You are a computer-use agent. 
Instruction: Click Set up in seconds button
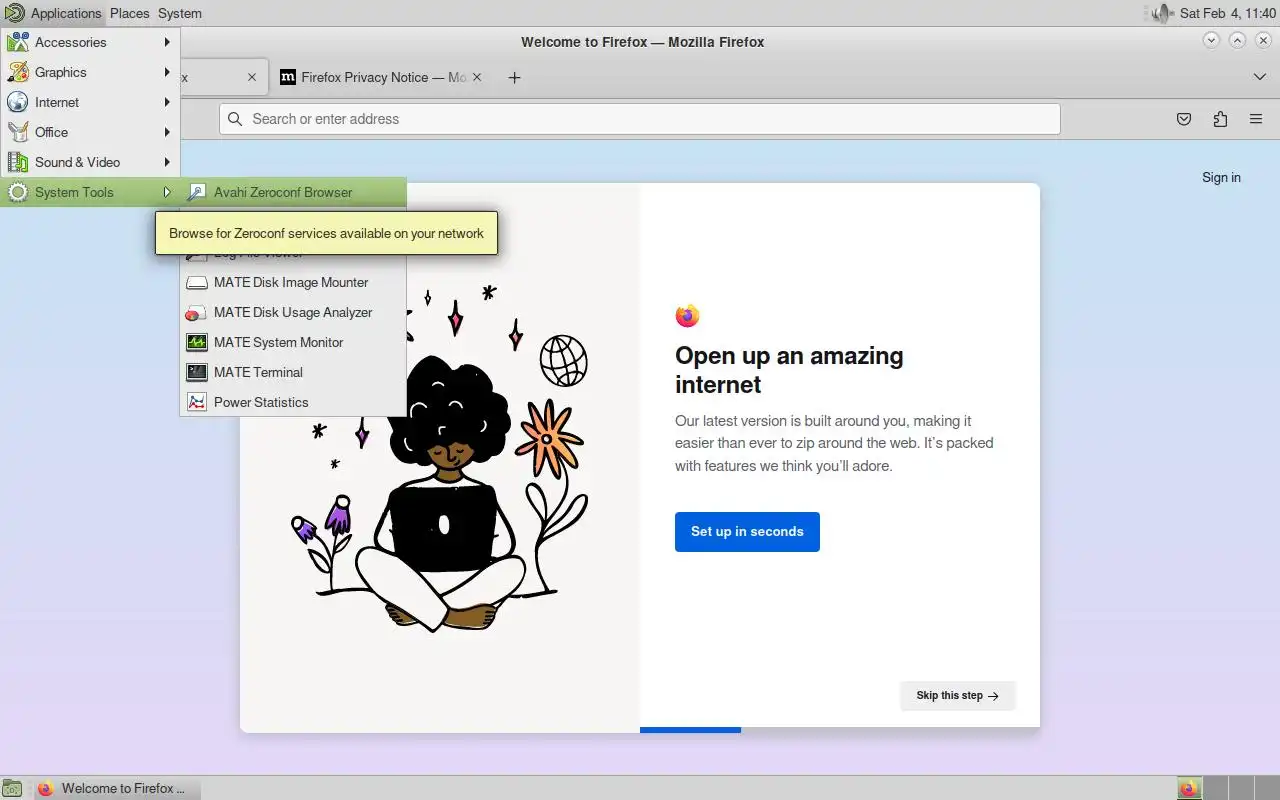pyautogui.click(x=747, y=532)
